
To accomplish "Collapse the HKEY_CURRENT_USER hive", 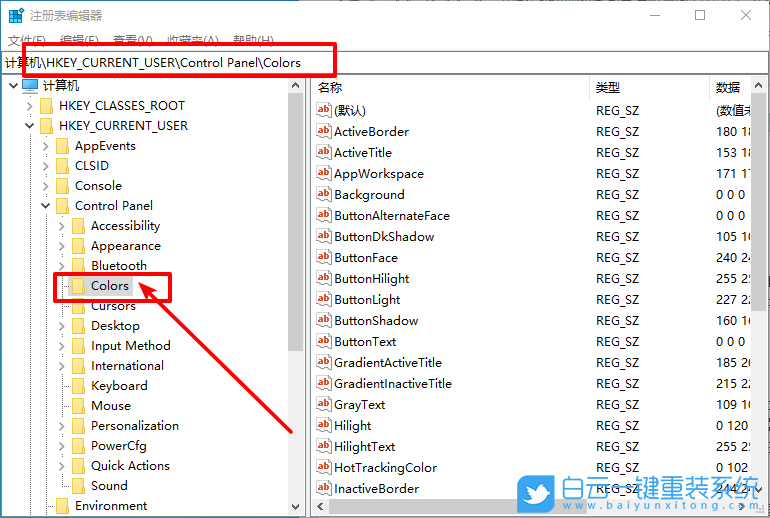I will [x=29, y=126].
